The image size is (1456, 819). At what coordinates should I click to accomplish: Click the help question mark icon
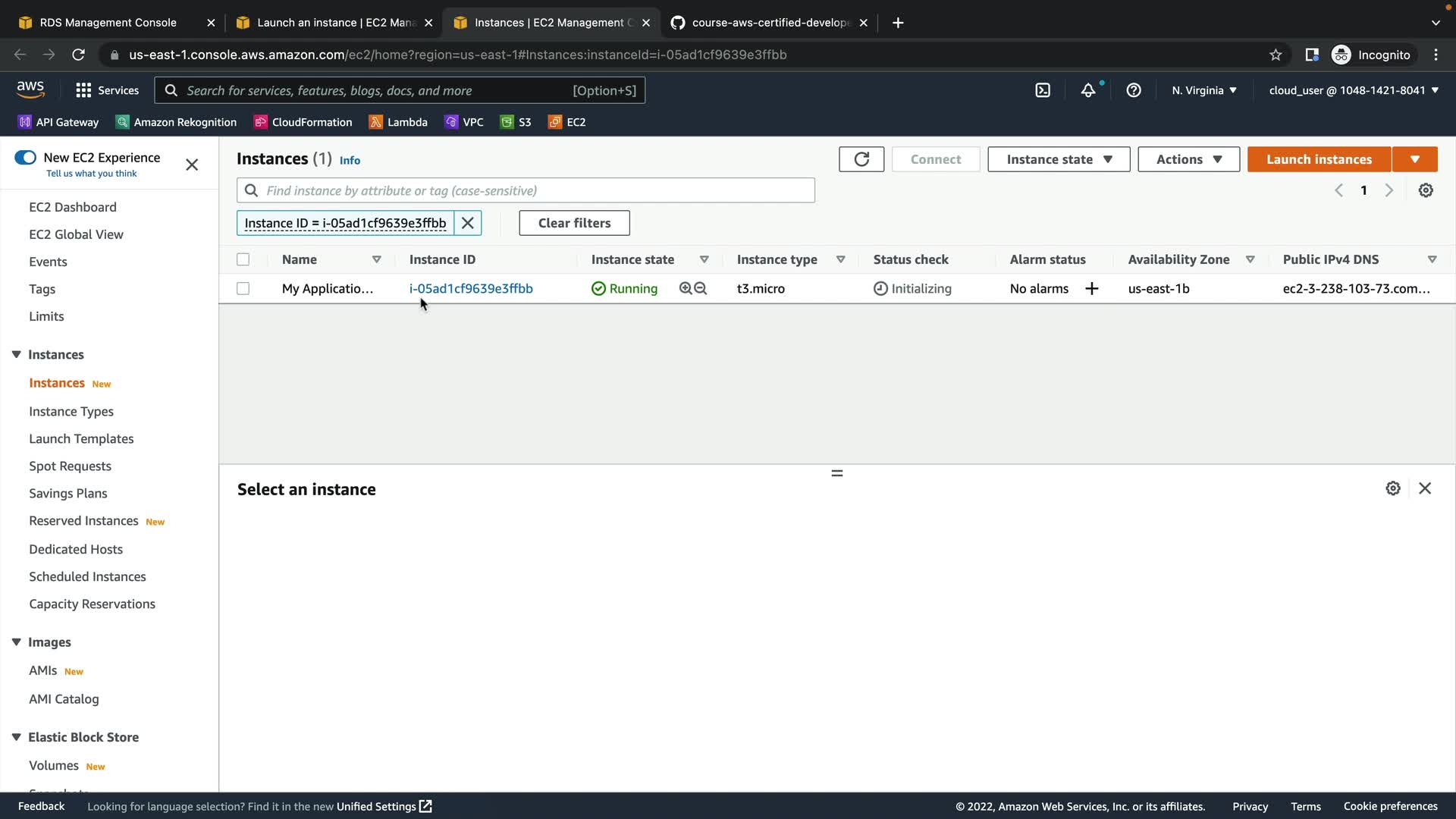(1134, 90)
